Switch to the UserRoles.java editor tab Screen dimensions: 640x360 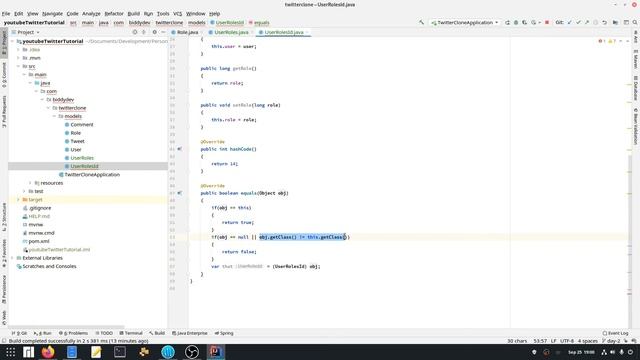coord(231,32)
